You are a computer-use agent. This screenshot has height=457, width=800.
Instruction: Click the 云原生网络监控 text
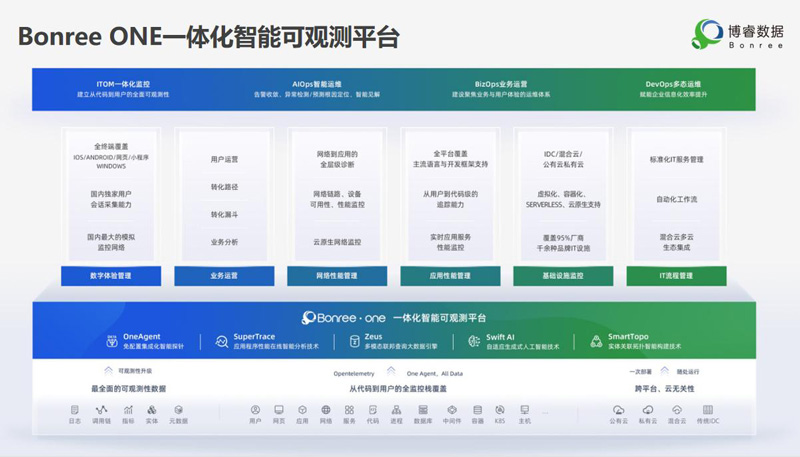(337, 242)
